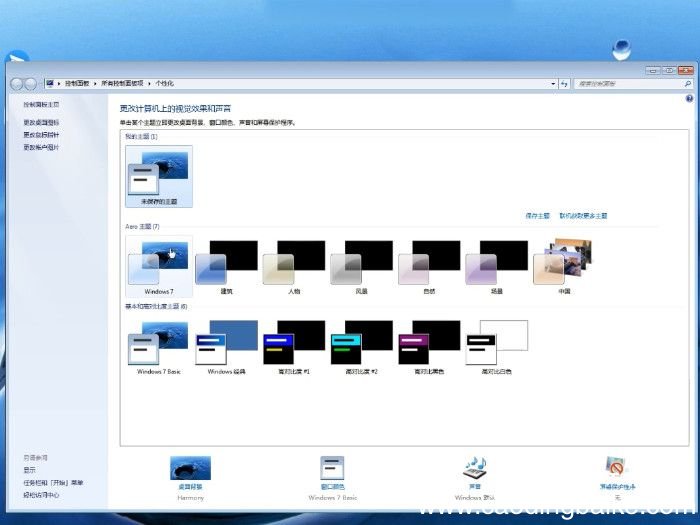Go to 所有控制面板项 breadcrumb segment
This screenshot has height=525, width=700.
(122, 83)
